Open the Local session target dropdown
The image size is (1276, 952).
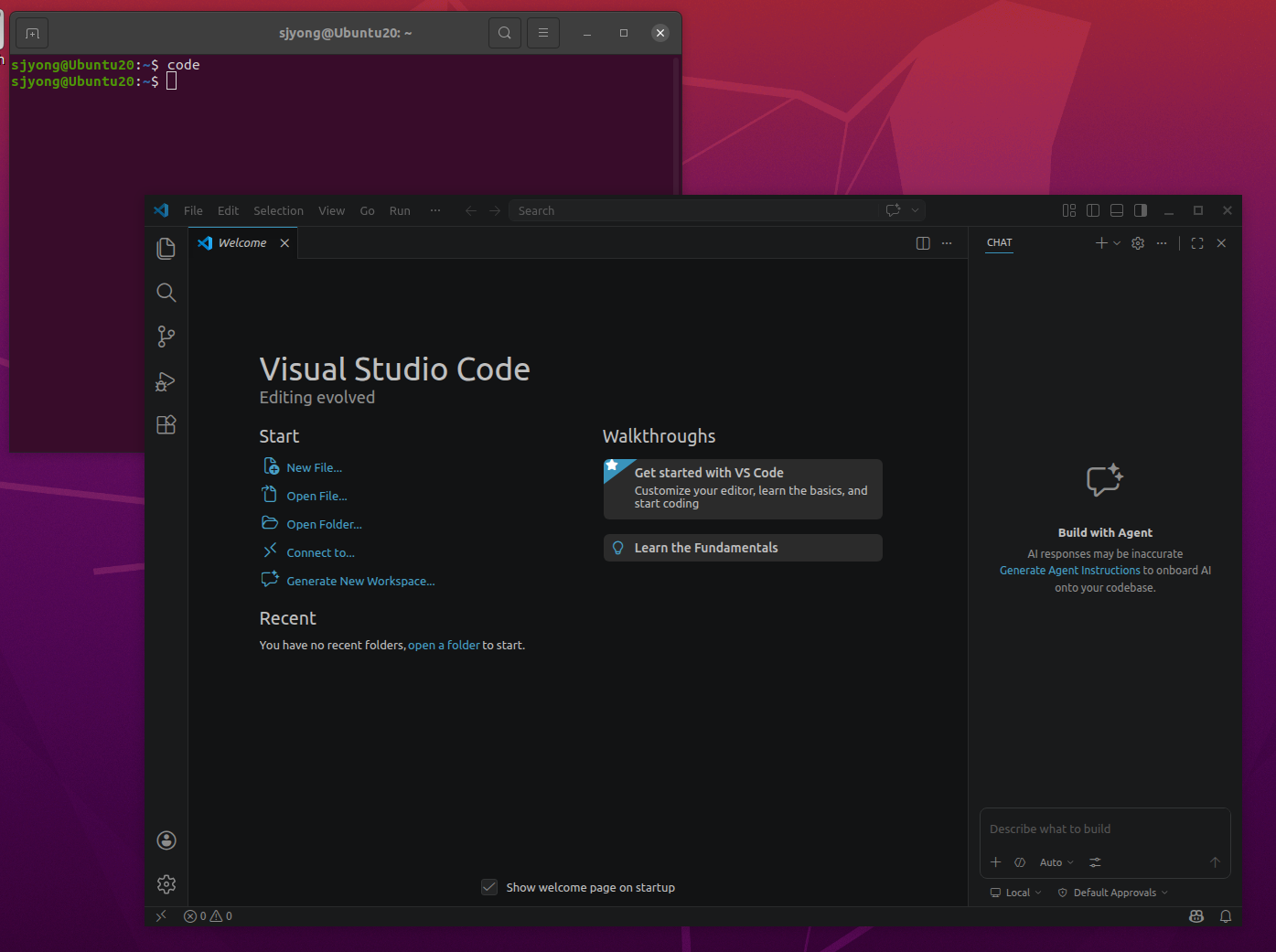tap(1015, 893)
